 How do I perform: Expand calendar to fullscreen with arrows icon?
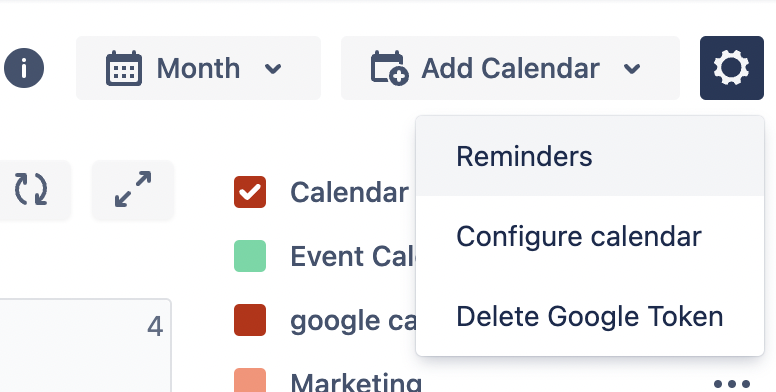click(133, 189)
